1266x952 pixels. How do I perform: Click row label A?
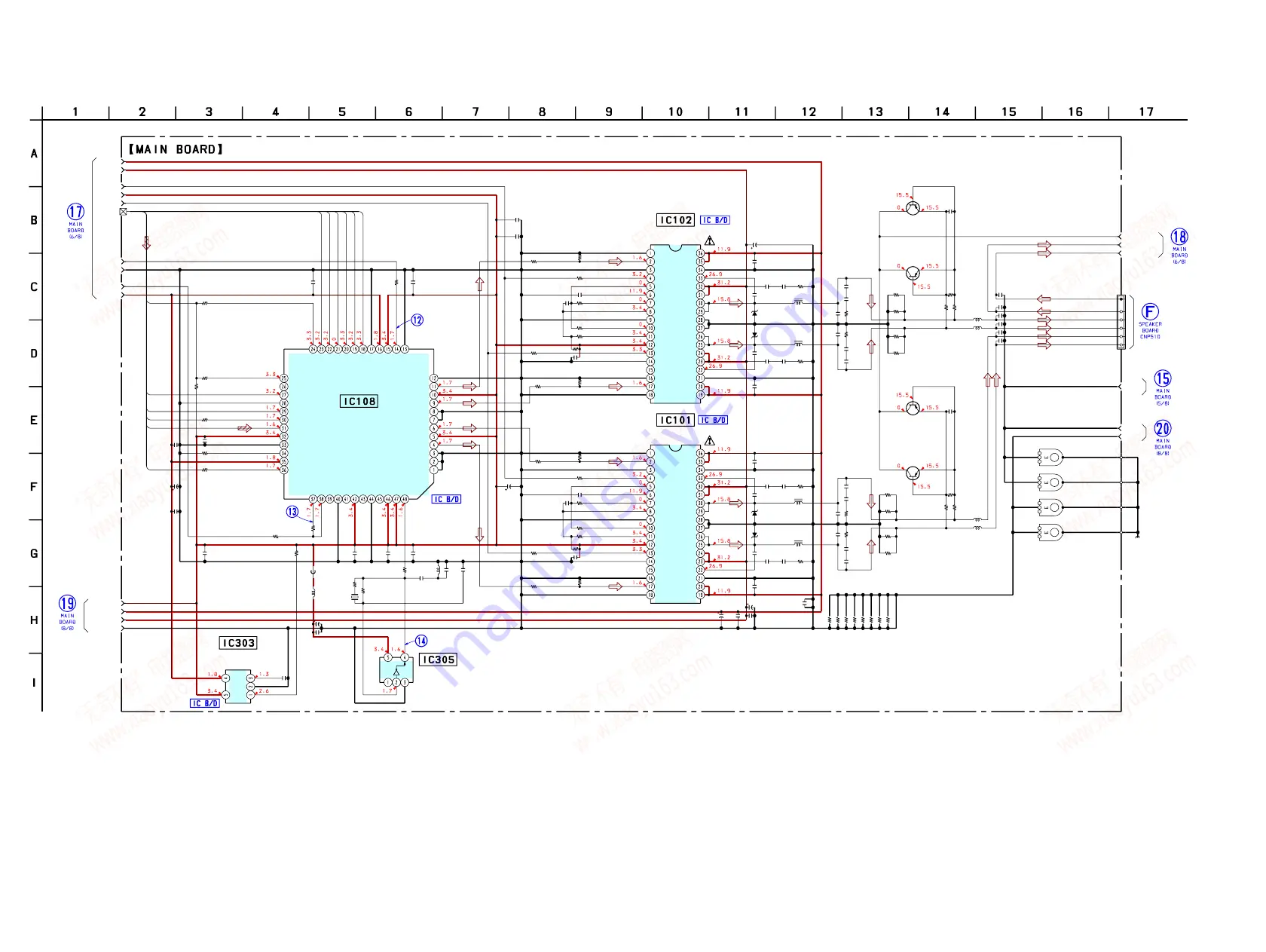coord(34,154)
